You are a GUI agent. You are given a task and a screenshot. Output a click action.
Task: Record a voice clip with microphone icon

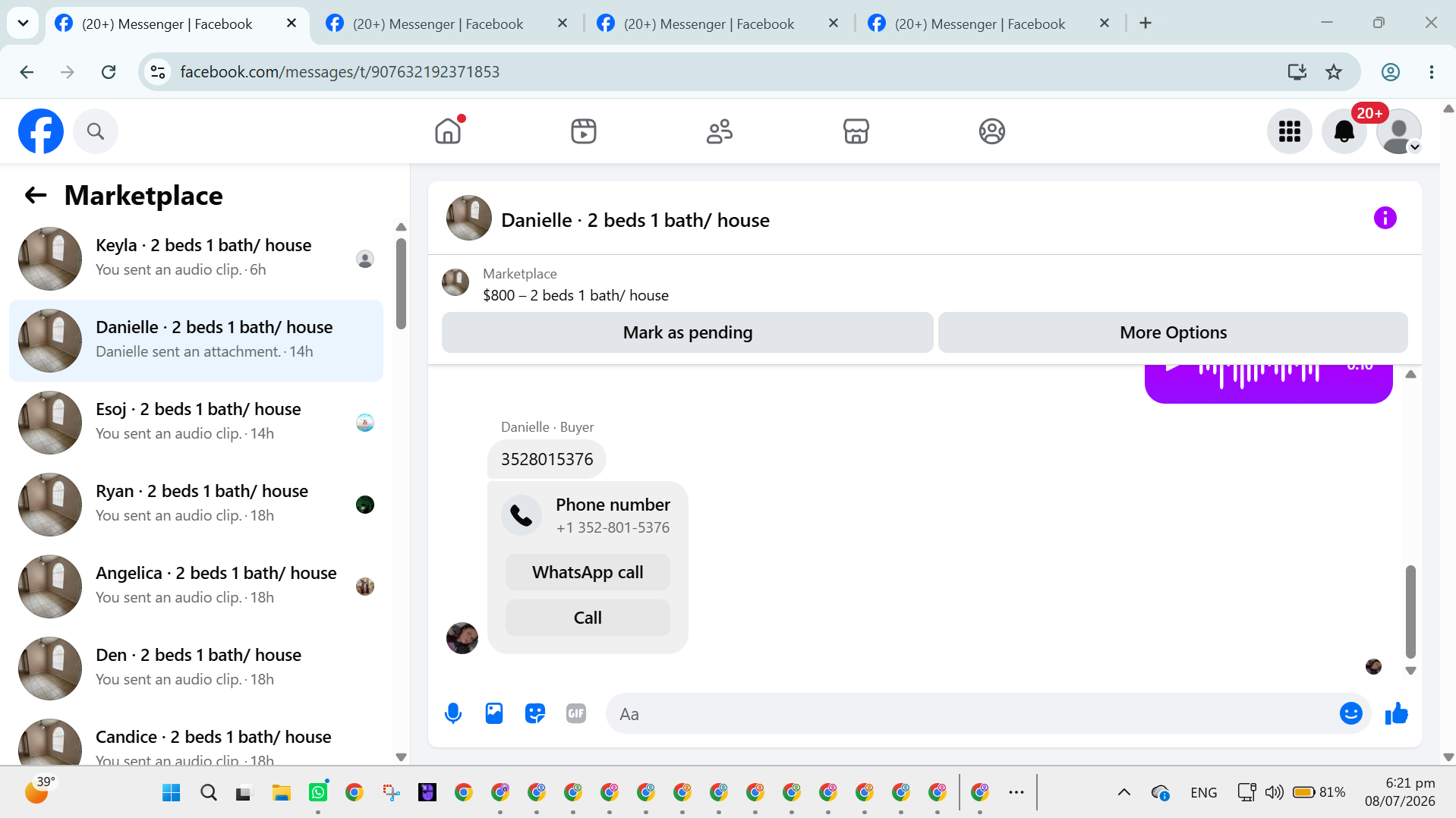(453, 713)
